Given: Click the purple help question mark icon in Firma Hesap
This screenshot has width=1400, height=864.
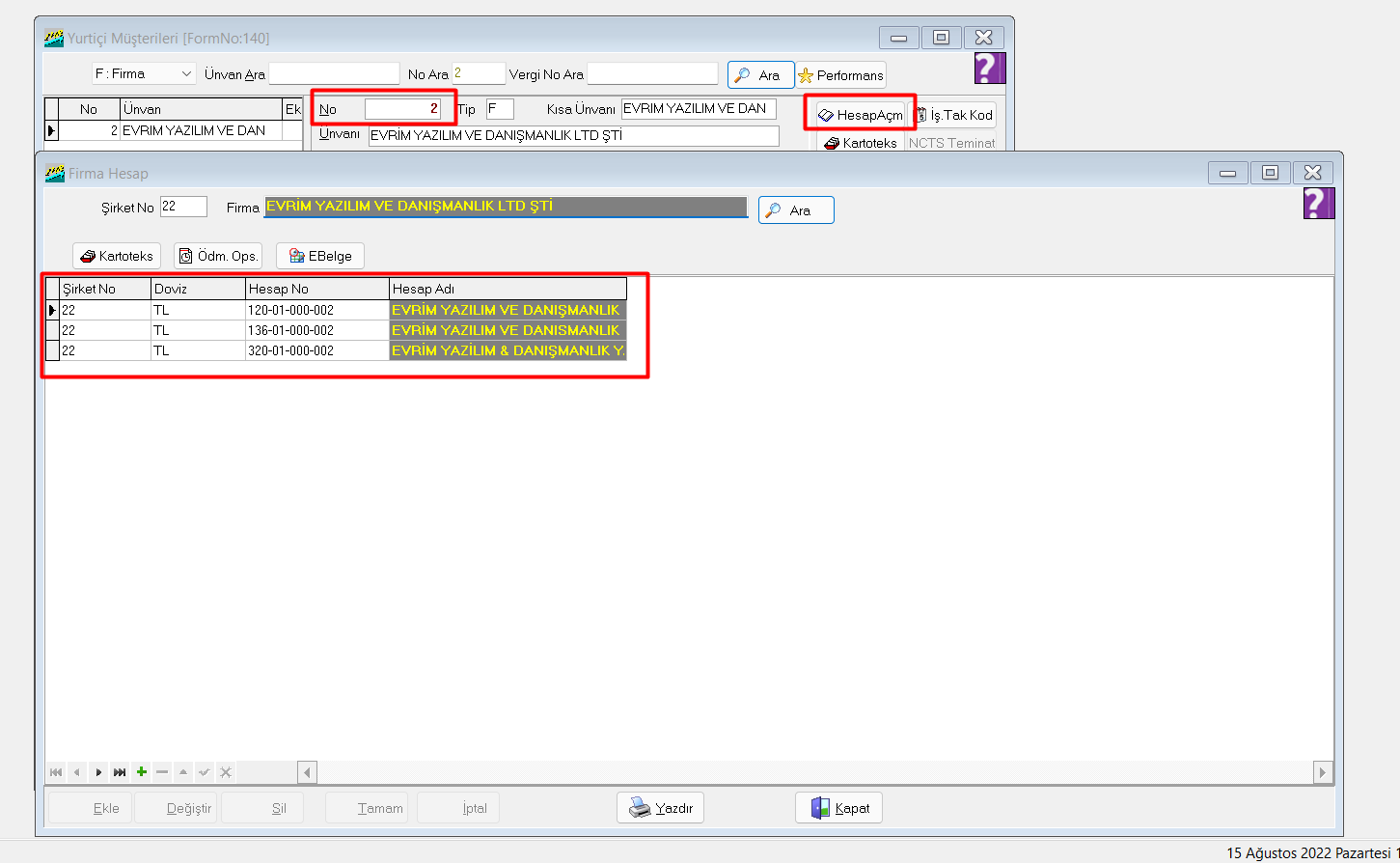Looking at the screenshot, I should [x=1318, y=204].
